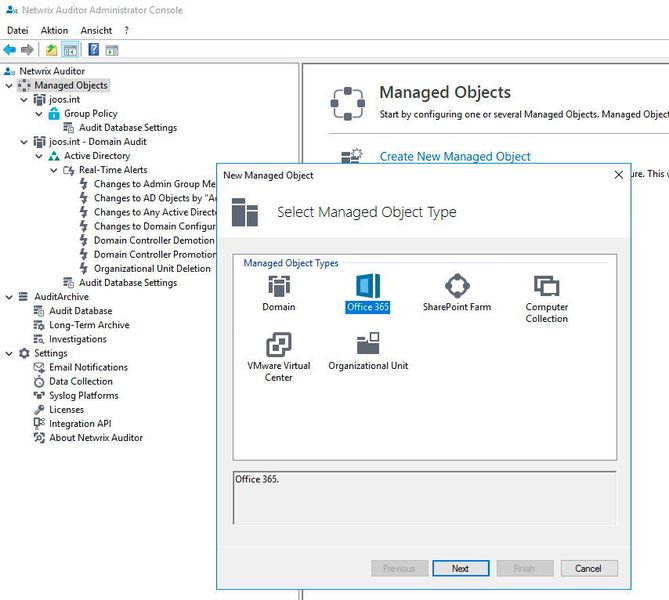Select Domain Controller Demotion alert
Screen dimensions: 669x600
point(154,240)
